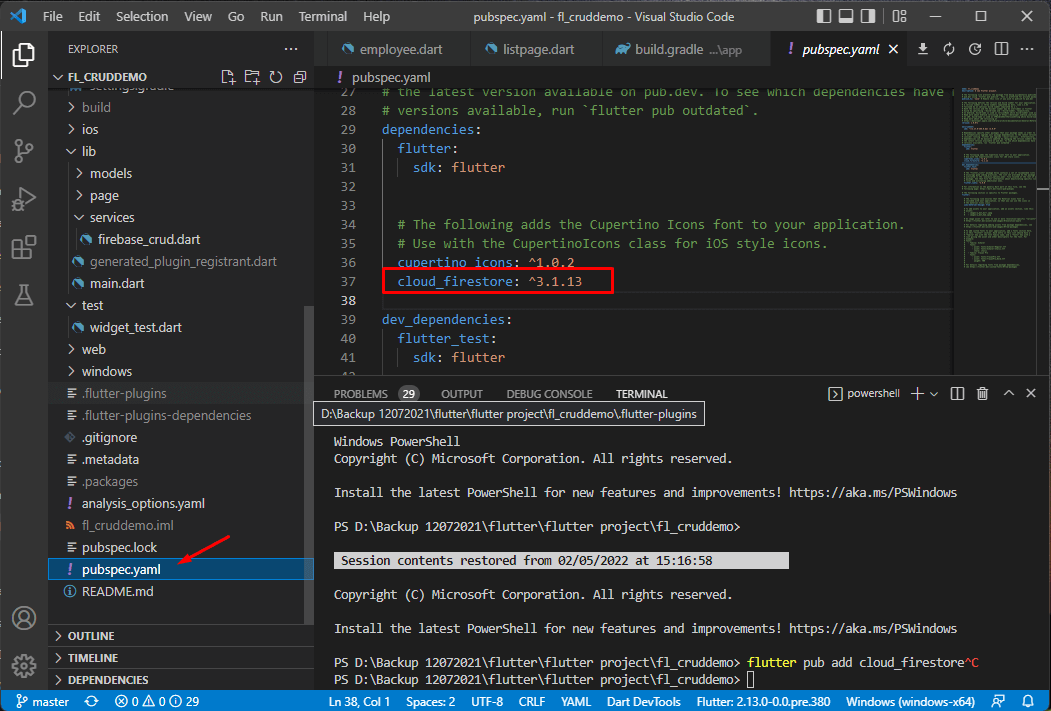Viewport: 1051px width, 711px height.
Task: Expand the models folder
Action: coord(110,173)
